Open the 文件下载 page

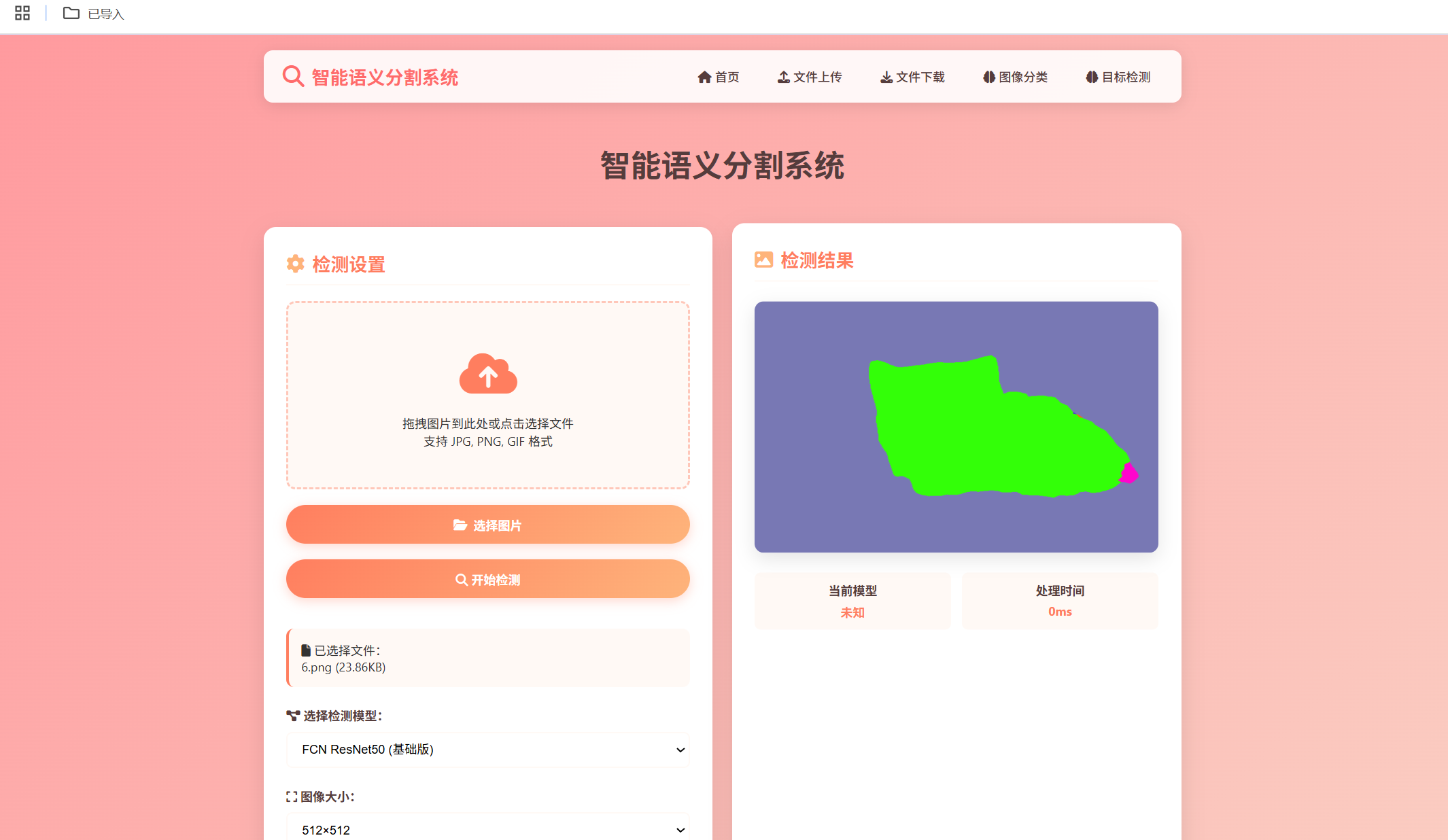[x=912, y=77]
